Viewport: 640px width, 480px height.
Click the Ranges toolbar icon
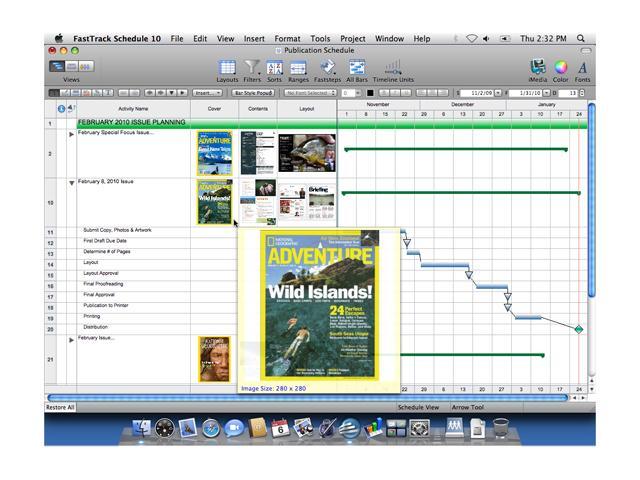(298, 68)
